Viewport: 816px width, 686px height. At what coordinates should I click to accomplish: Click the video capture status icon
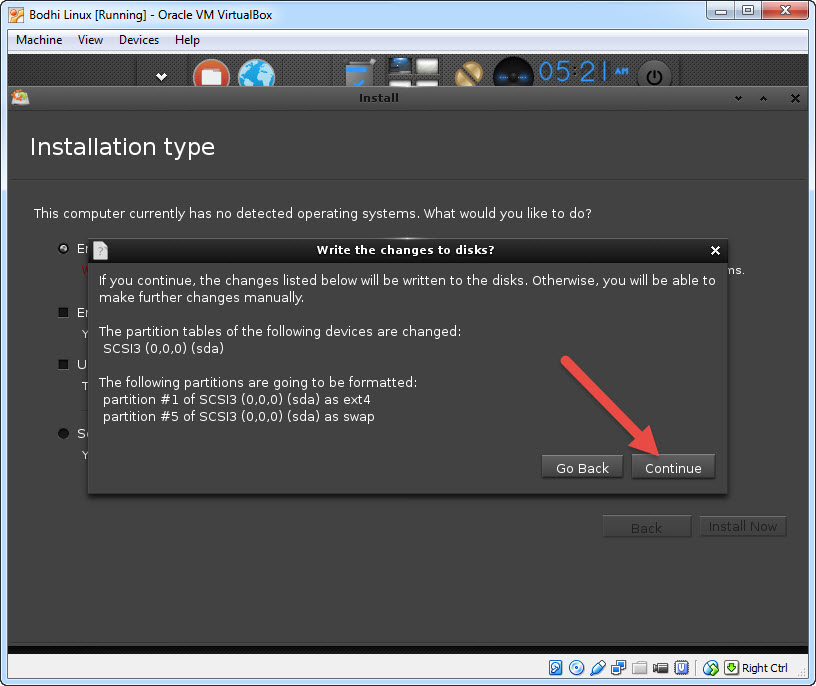pos(660,667)
